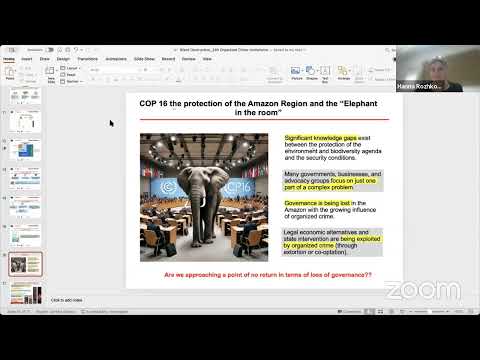Select the currently highlighted elephant slide thumbnail

[x=25, y=264]
